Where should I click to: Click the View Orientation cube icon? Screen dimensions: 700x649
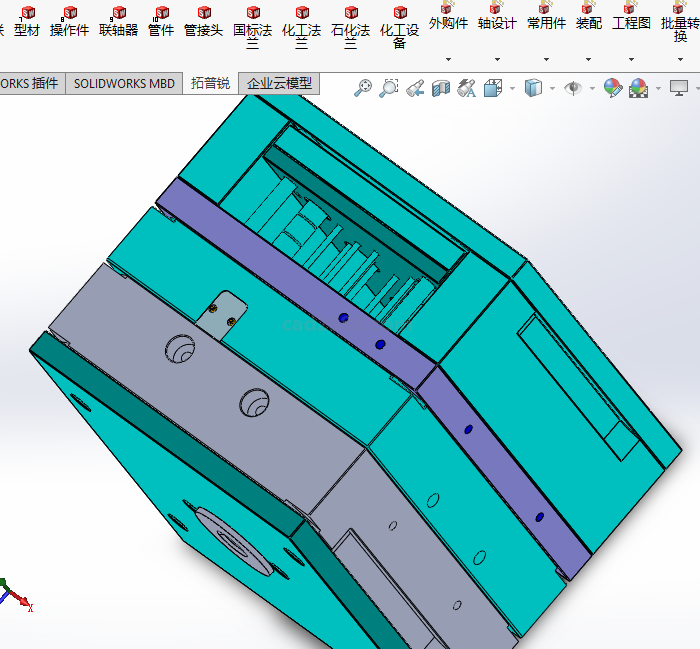[493, 88]
